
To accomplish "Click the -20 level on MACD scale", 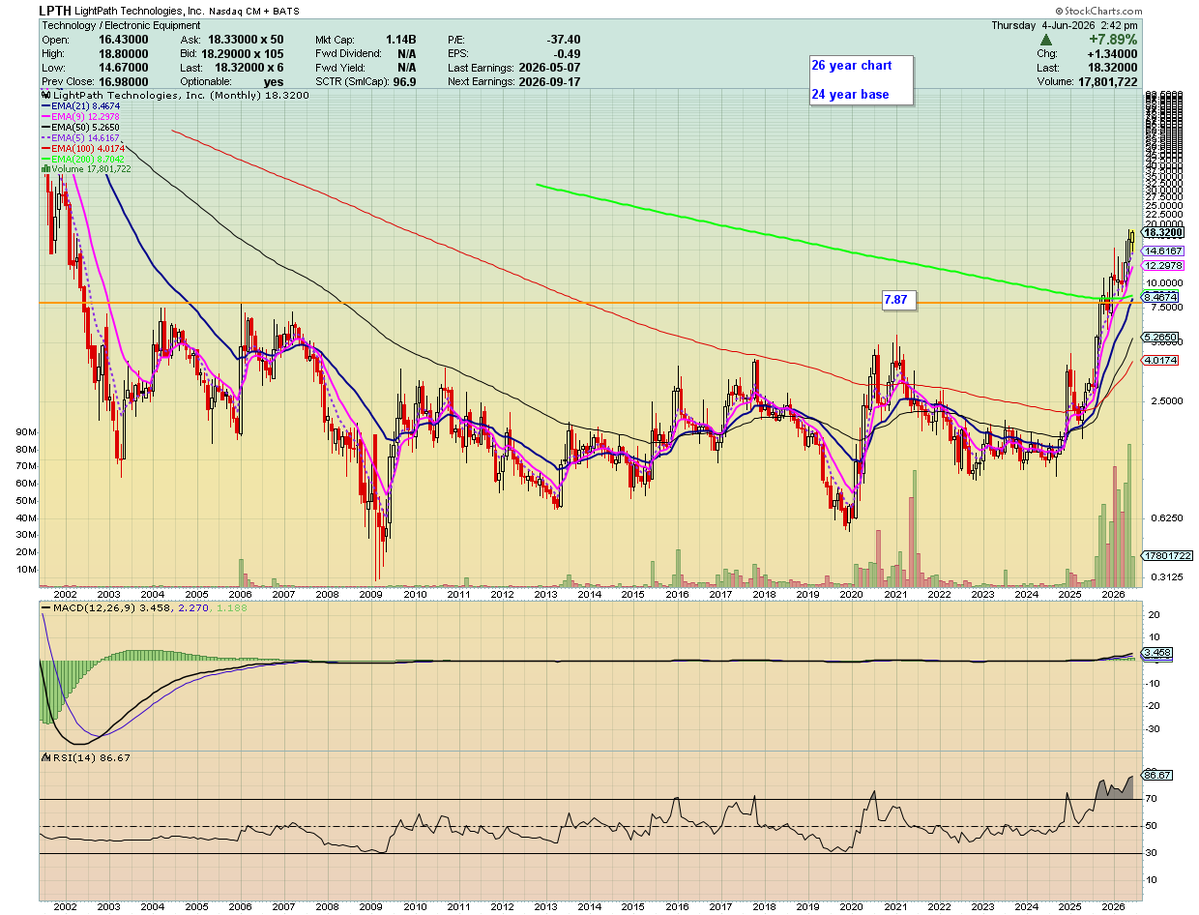I will click(x=1153, y=706).
